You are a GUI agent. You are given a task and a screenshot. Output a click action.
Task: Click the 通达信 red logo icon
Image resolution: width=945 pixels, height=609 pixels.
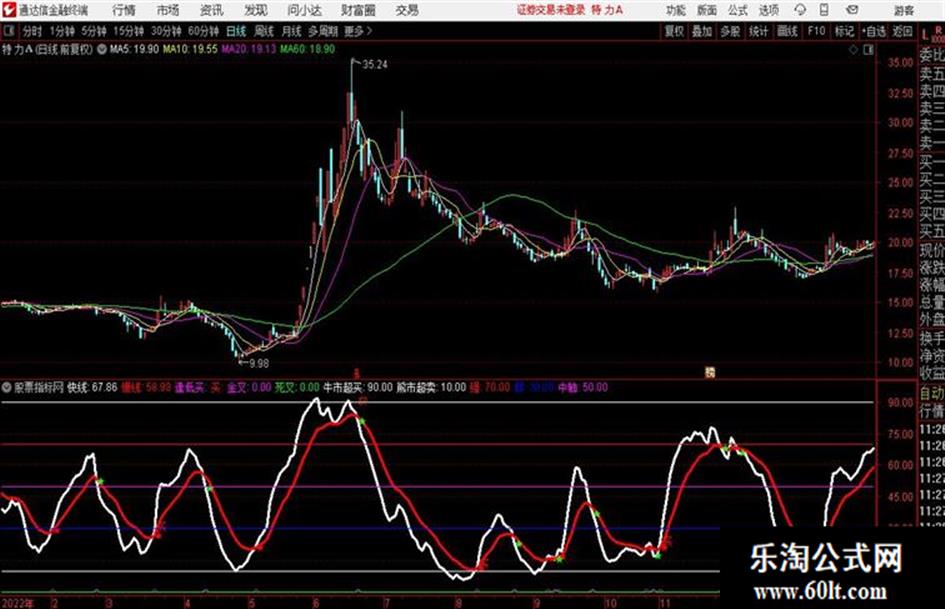9,10
